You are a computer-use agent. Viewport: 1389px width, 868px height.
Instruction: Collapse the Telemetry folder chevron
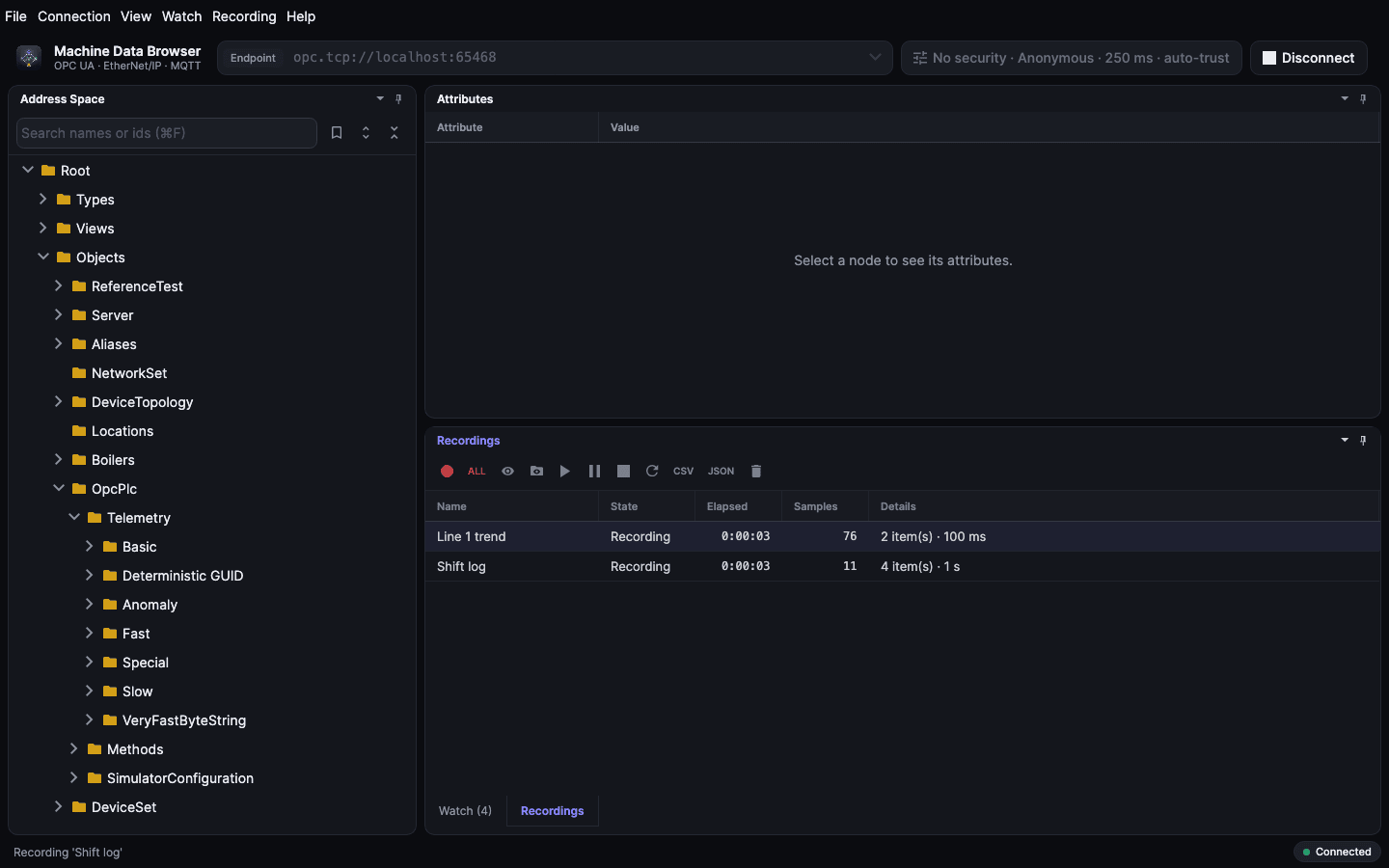pos(74,517)
